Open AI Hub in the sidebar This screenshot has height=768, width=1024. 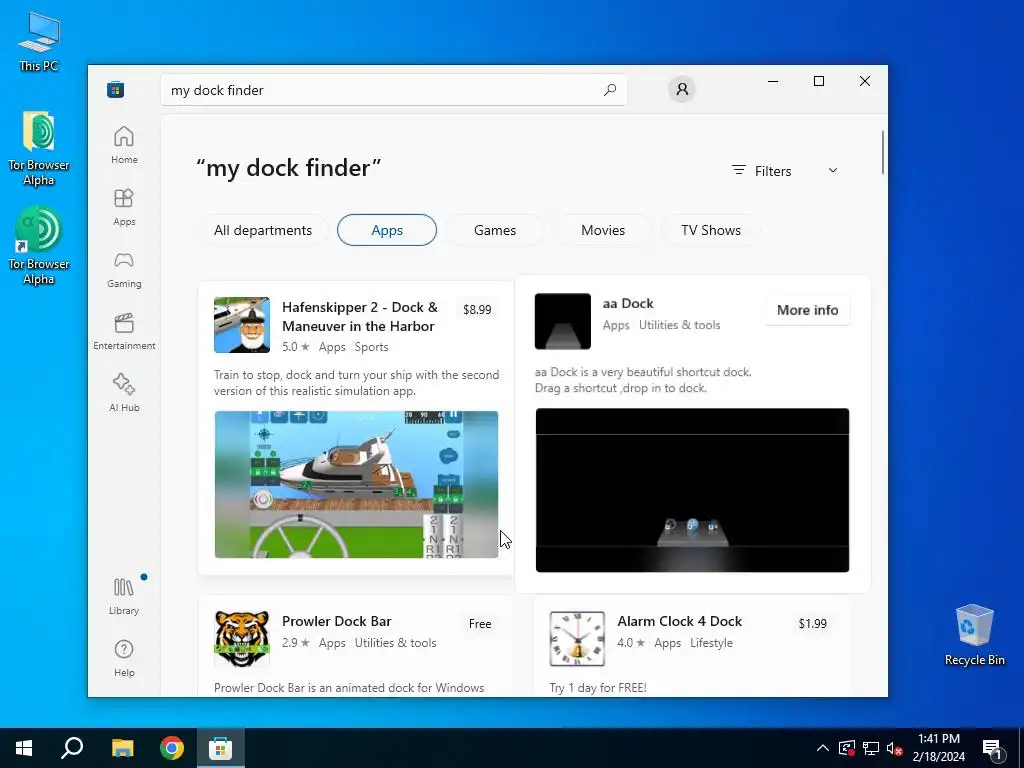(124, 392)
